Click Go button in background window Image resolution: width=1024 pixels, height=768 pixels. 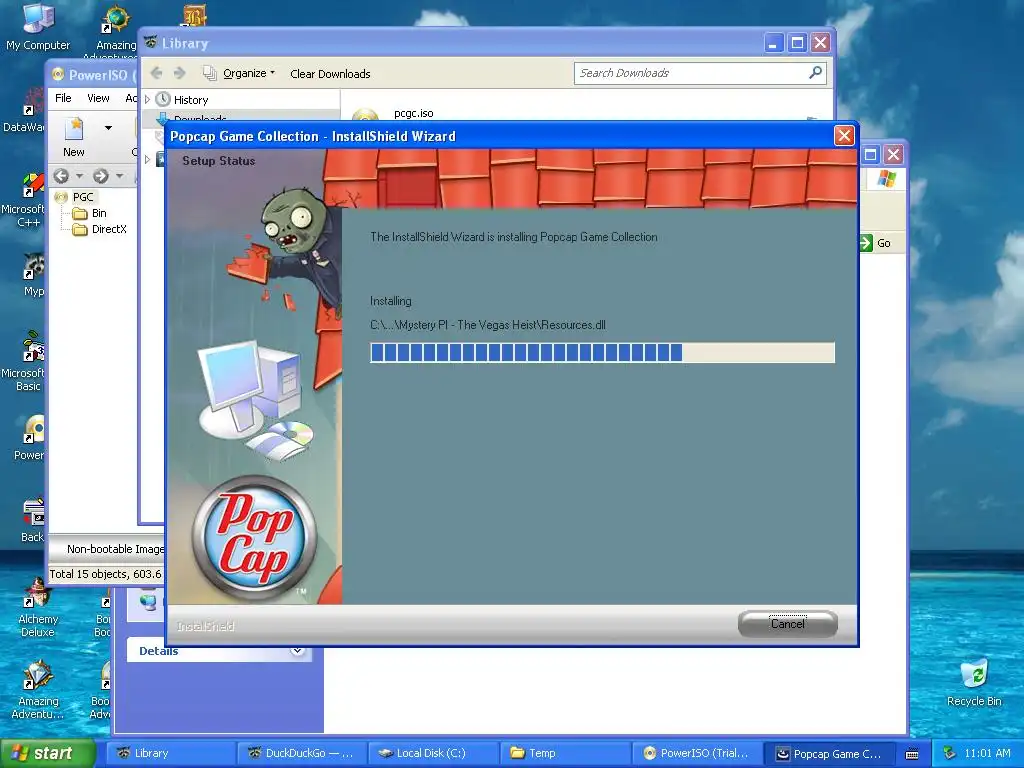click(x=876, y=243)
